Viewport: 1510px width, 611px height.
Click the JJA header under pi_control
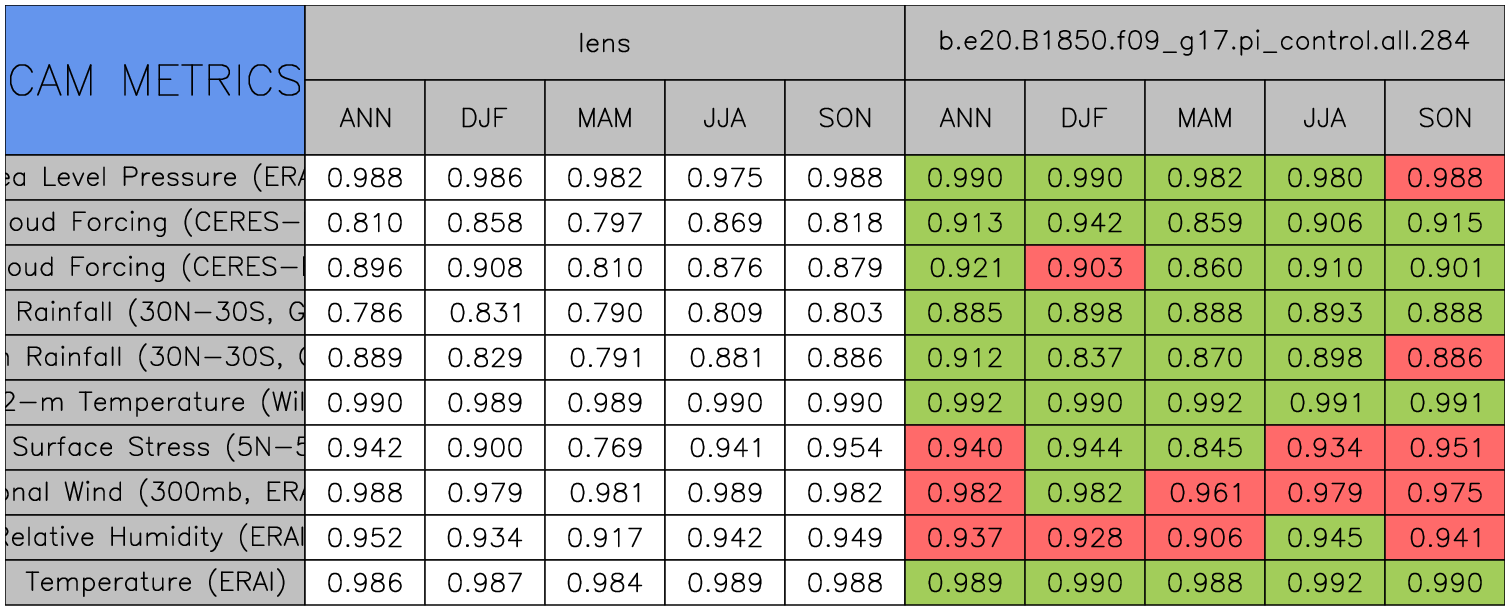click(x=1324, y=118)
